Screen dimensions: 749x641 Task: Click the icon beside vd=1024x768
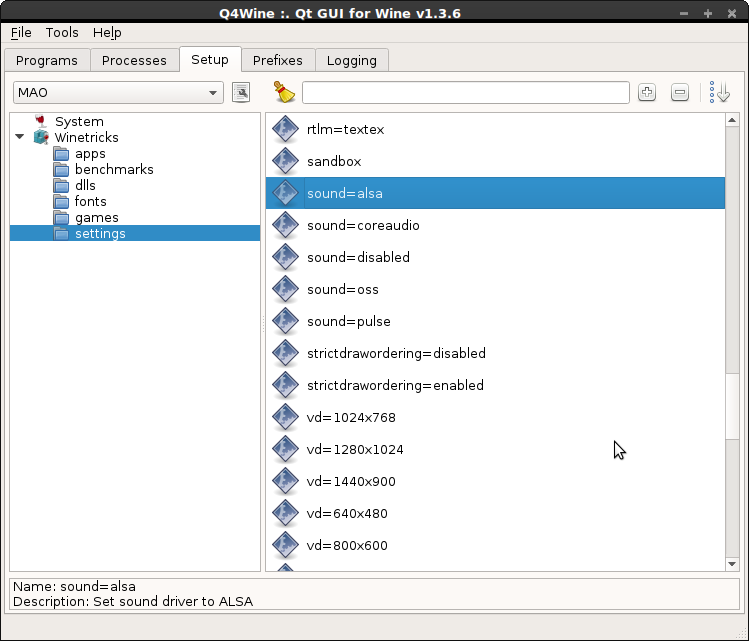286,417
